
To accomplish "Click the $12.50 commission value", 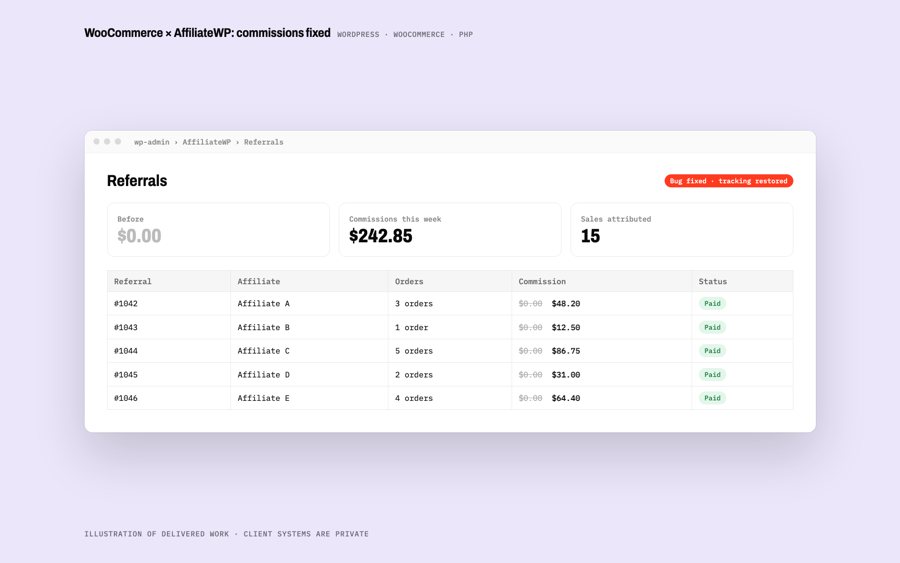I will pos(566,327).
